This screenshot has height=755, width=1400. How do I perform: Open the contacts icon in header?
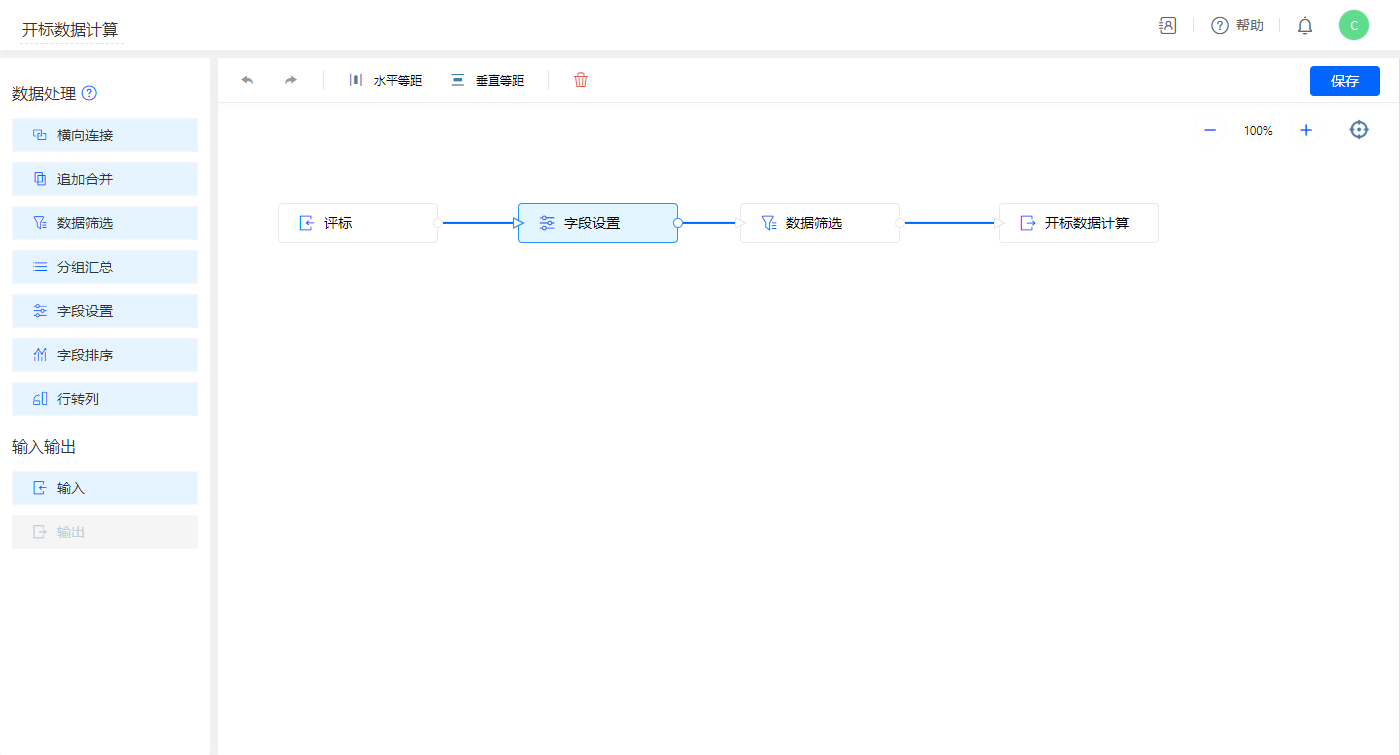[1167, 26]
